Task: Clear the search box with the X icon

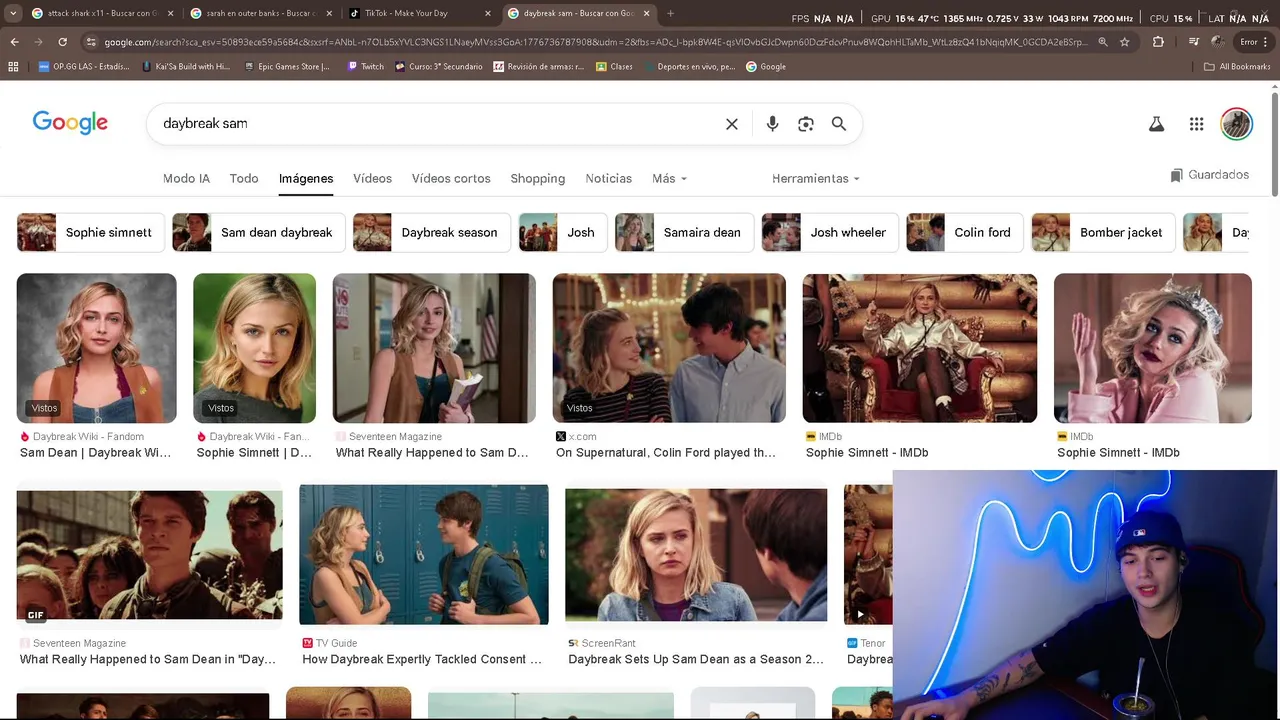Action: coord(732,124)
